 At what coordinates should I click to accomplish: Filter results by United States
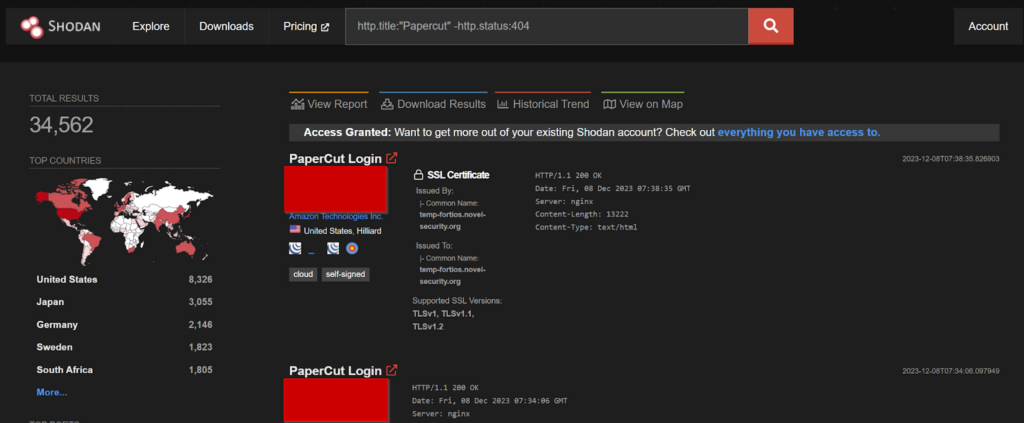(x=67, y=279)
